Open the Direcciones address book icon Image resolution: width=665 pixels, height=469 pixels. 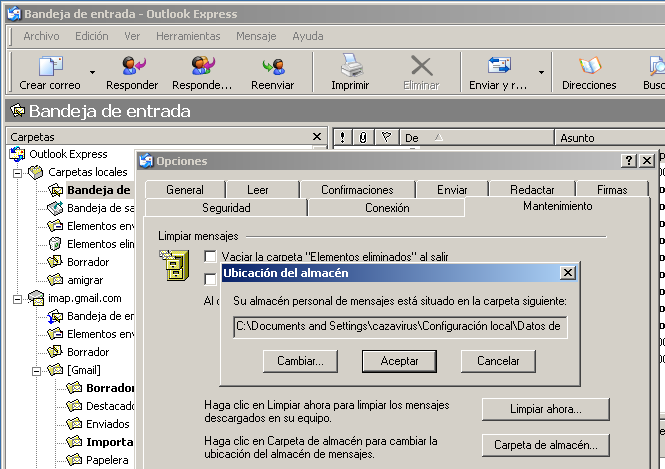coord(590,66)
